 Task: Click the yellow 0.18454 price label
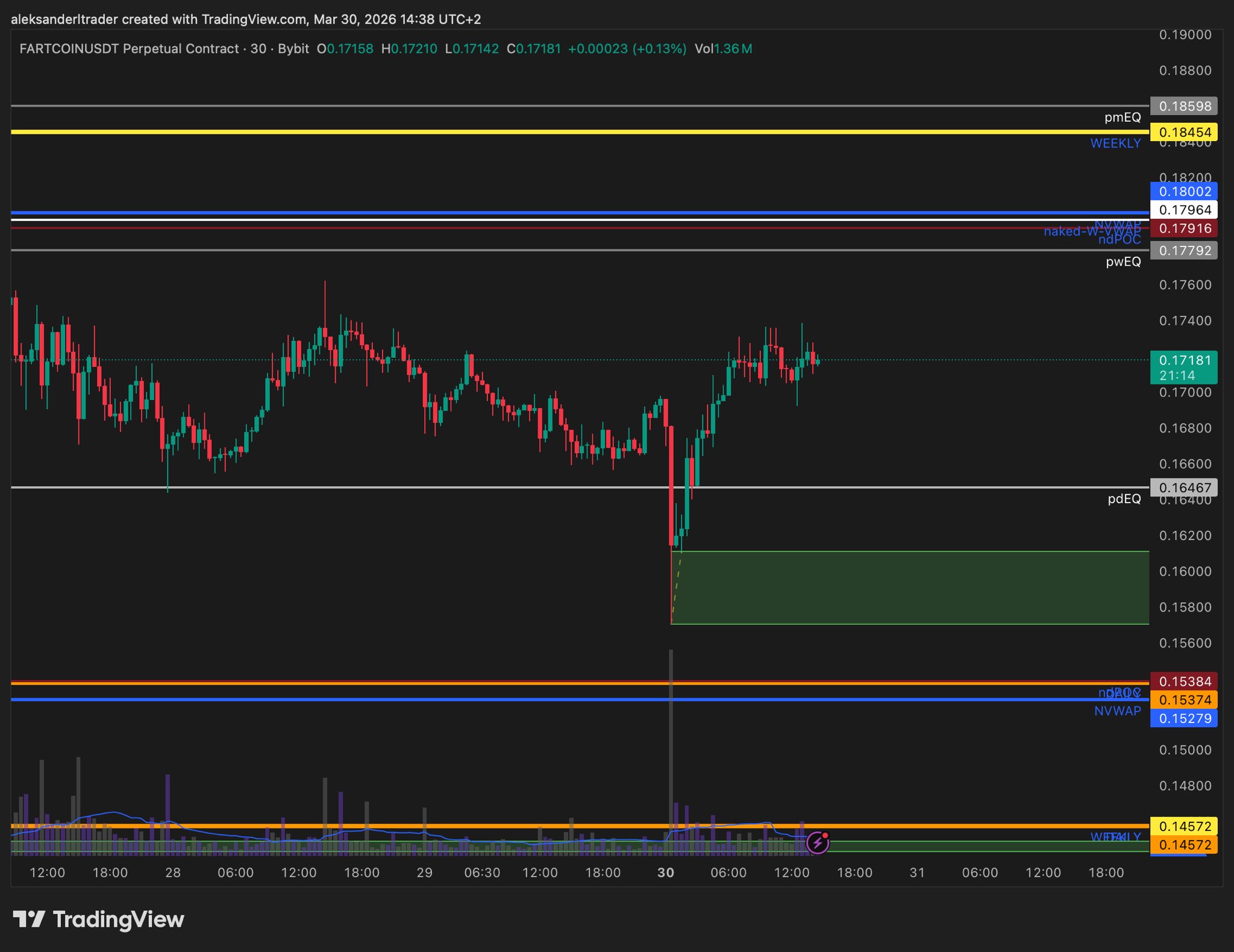tap(1183, 132)
